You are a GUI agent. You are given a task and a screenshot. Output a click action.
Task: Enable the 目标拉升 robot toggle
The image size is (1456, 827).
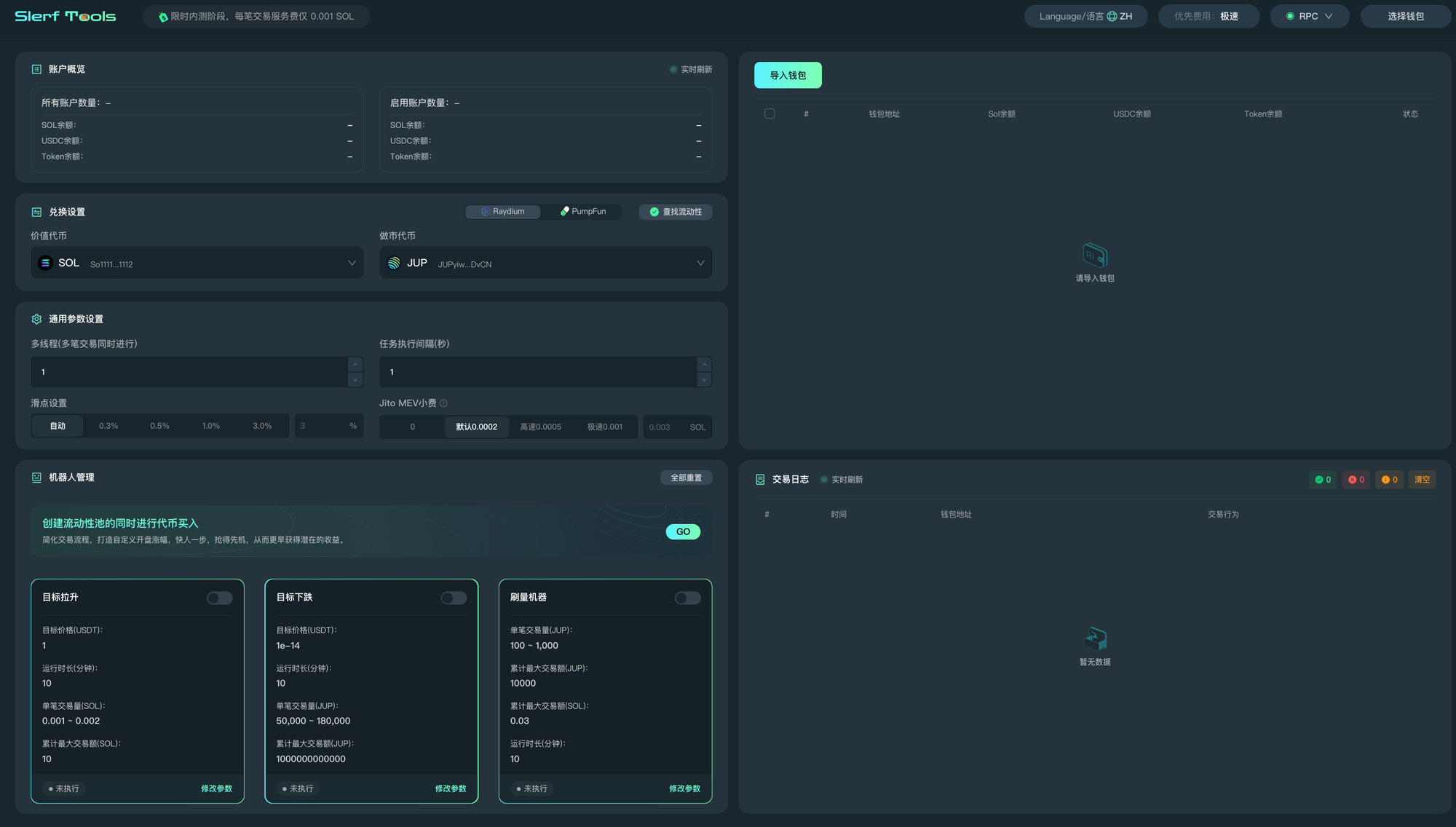point(219,598)
